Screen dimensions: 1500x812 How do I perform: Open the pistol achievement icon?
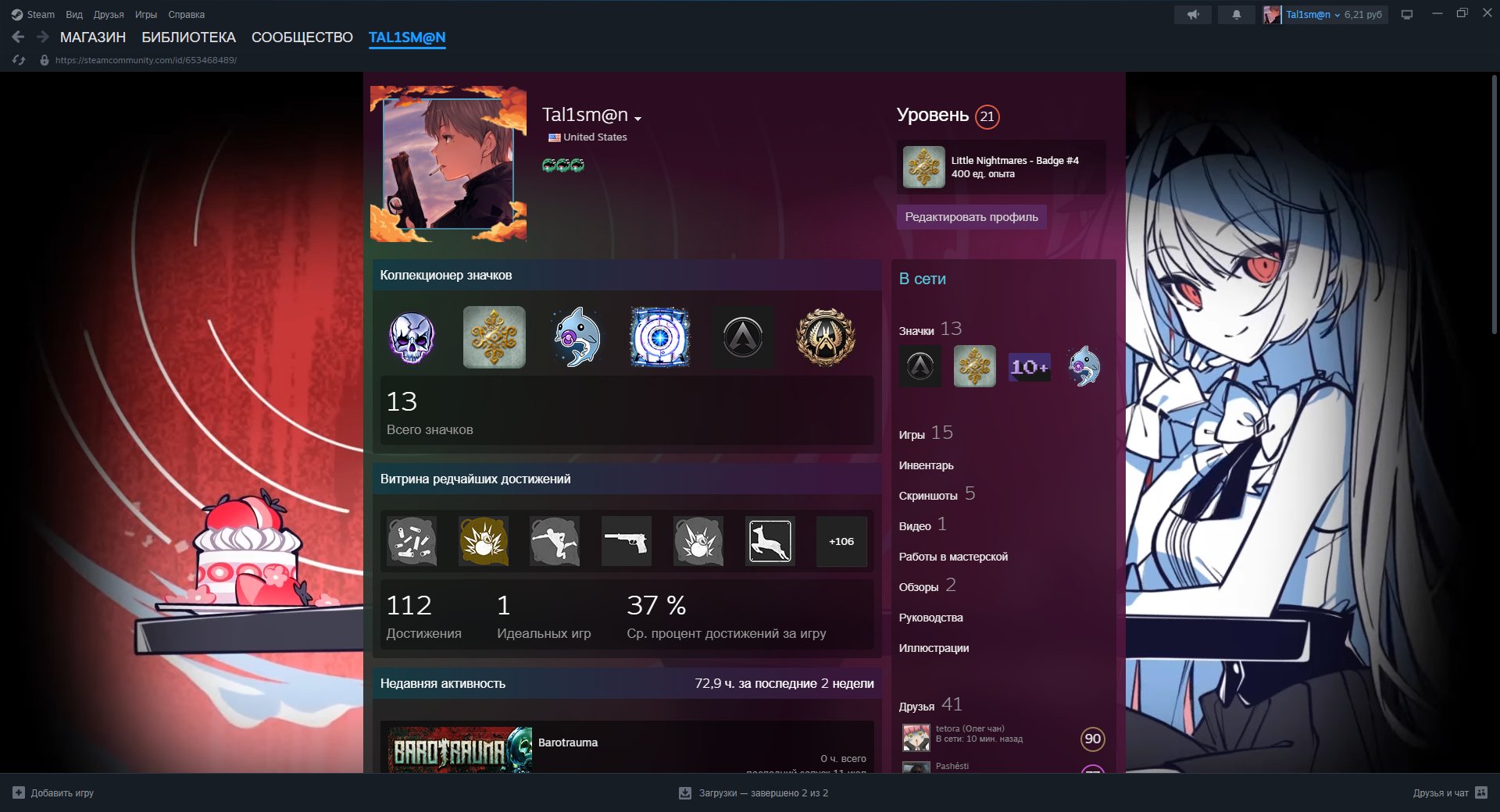tap(627, 541)
